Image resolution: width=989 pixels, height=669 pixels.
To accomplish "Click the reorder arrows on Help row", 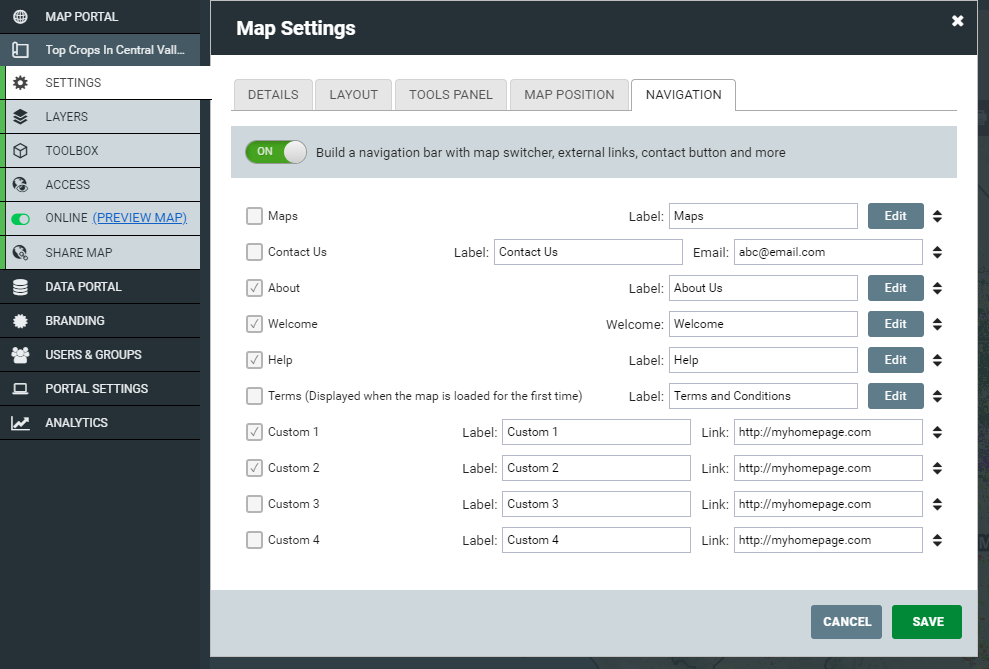I will [x=937, y=360].
